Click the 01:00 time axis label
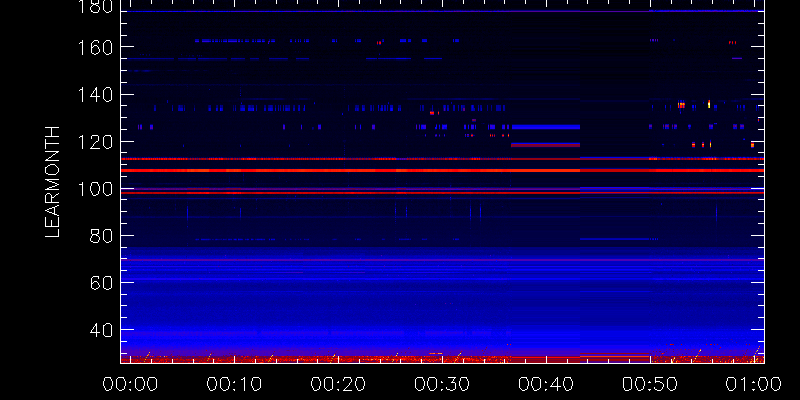The width and height of the screenshot is (800, 400). coord(754,384)
